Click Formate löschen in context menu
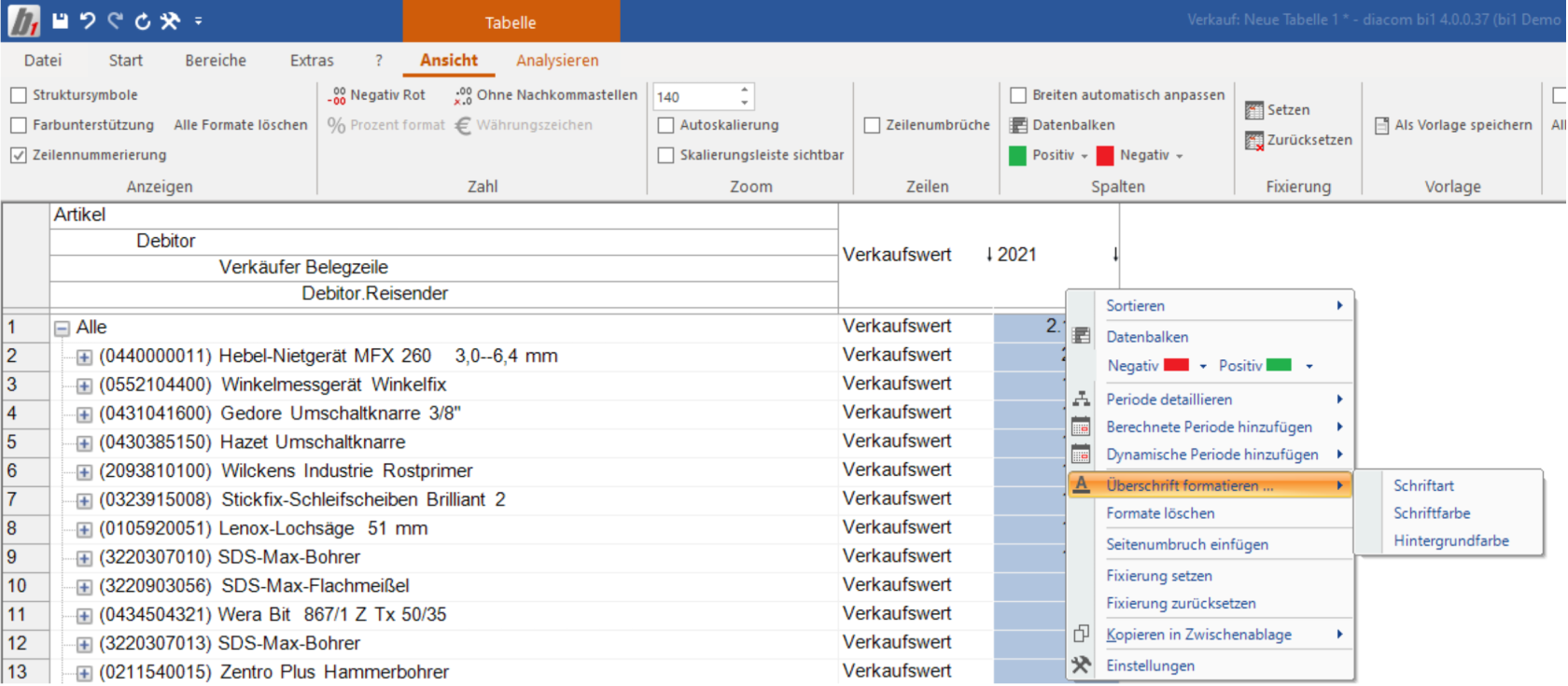 tap(1160, 513)
